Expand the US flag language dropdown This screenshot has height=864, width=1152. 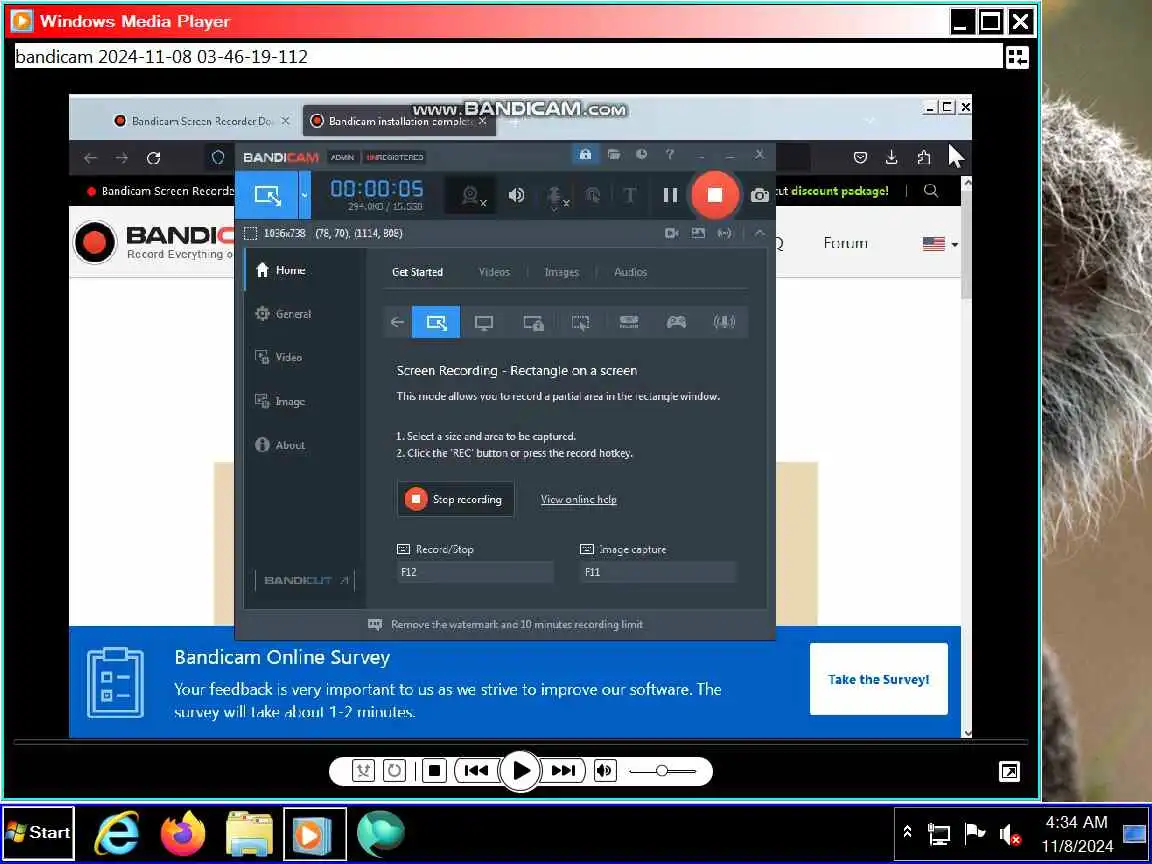940,244
